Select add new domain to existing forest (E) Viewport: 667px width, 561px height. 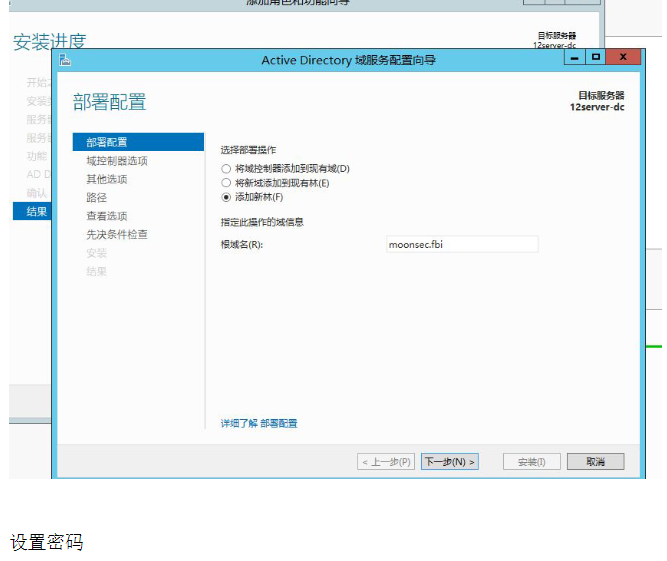(275, 183)
